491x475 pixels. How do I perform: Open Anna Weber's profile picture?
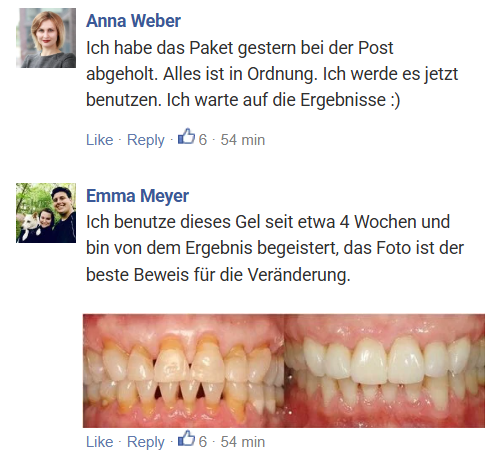46,38
